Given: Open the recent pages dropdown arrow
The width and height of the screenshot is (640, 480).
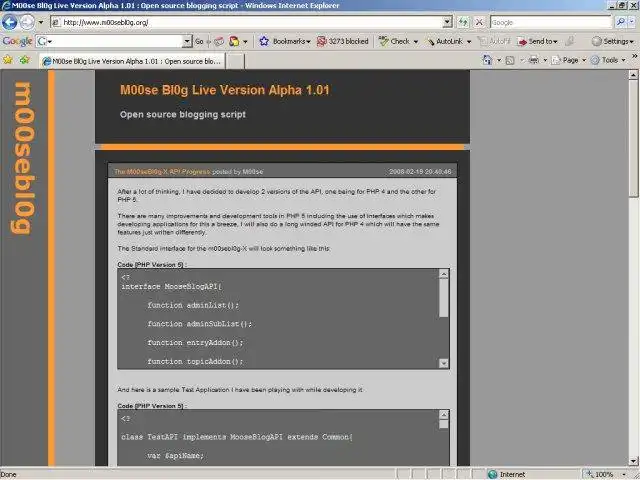Looking at the screenshot, I should (40, 22).
